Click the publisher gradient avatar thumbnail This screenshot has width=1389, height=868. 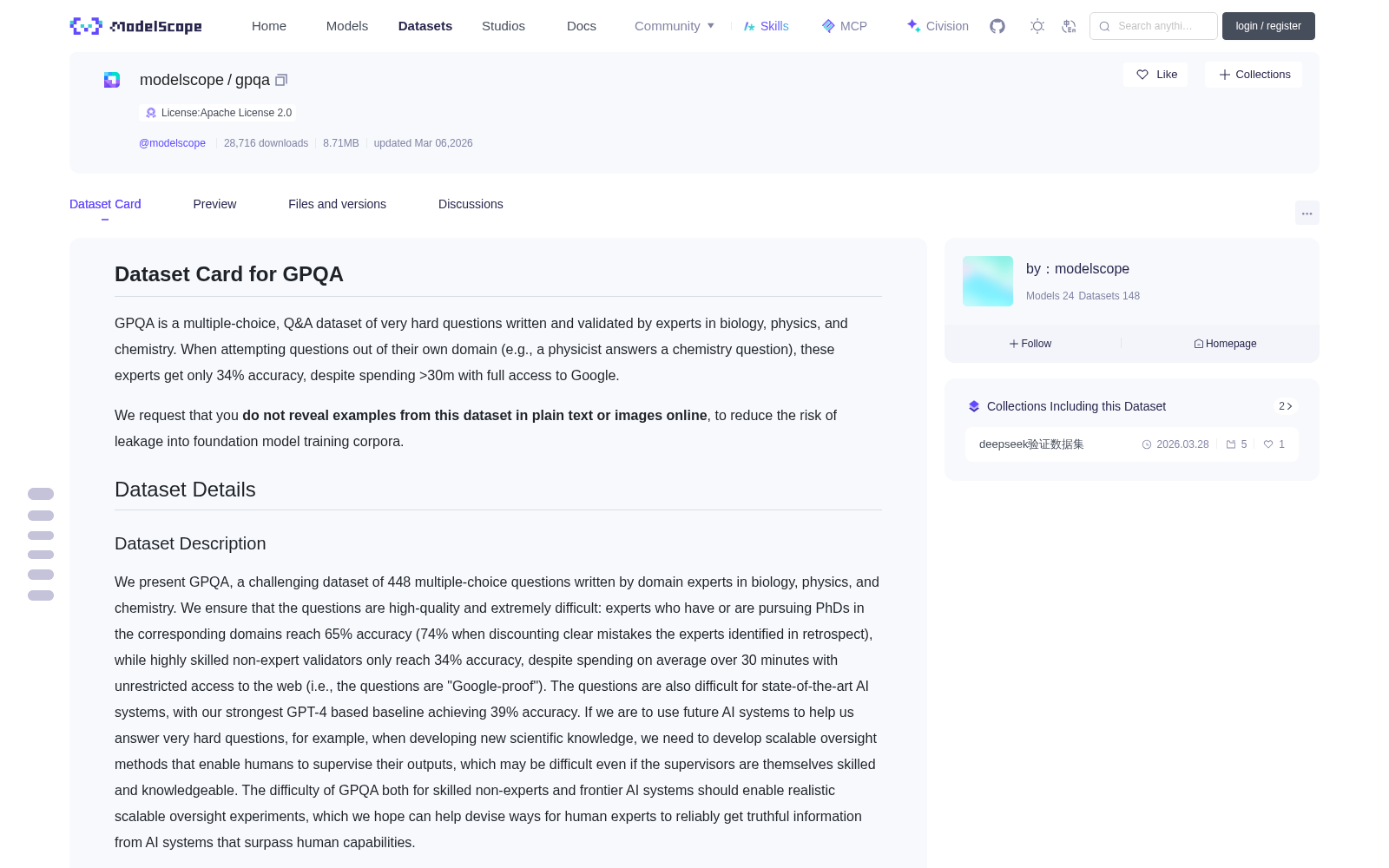click(x=988, y=281)
